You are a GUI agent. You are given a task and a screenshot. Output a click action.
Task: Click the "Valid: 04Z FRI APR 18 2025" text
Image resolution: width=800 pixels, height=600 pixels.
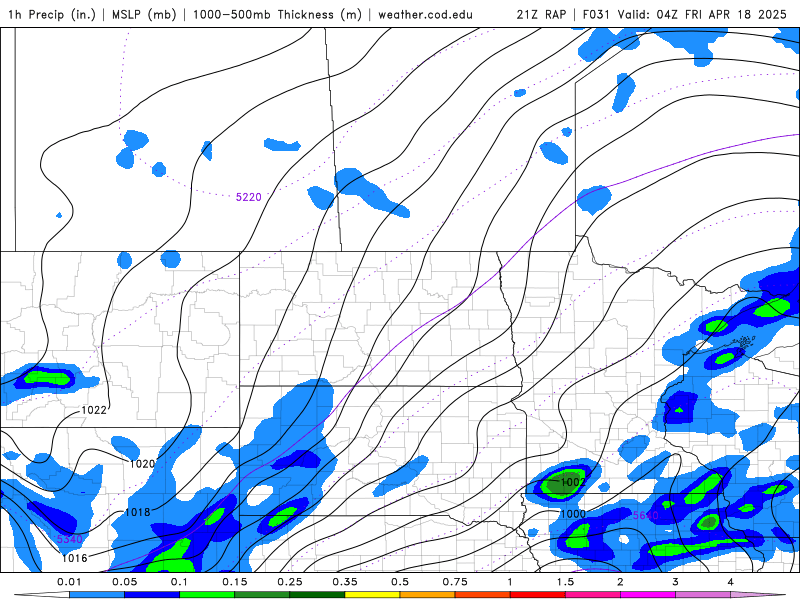tap(703, 14)
